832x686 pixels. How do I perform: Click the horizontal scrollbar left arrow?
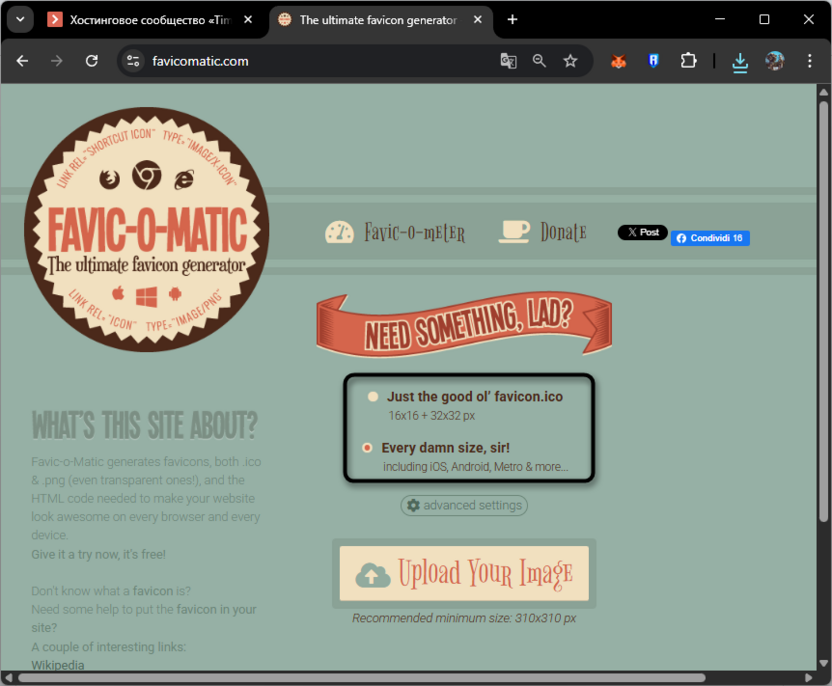click(8, 678)
